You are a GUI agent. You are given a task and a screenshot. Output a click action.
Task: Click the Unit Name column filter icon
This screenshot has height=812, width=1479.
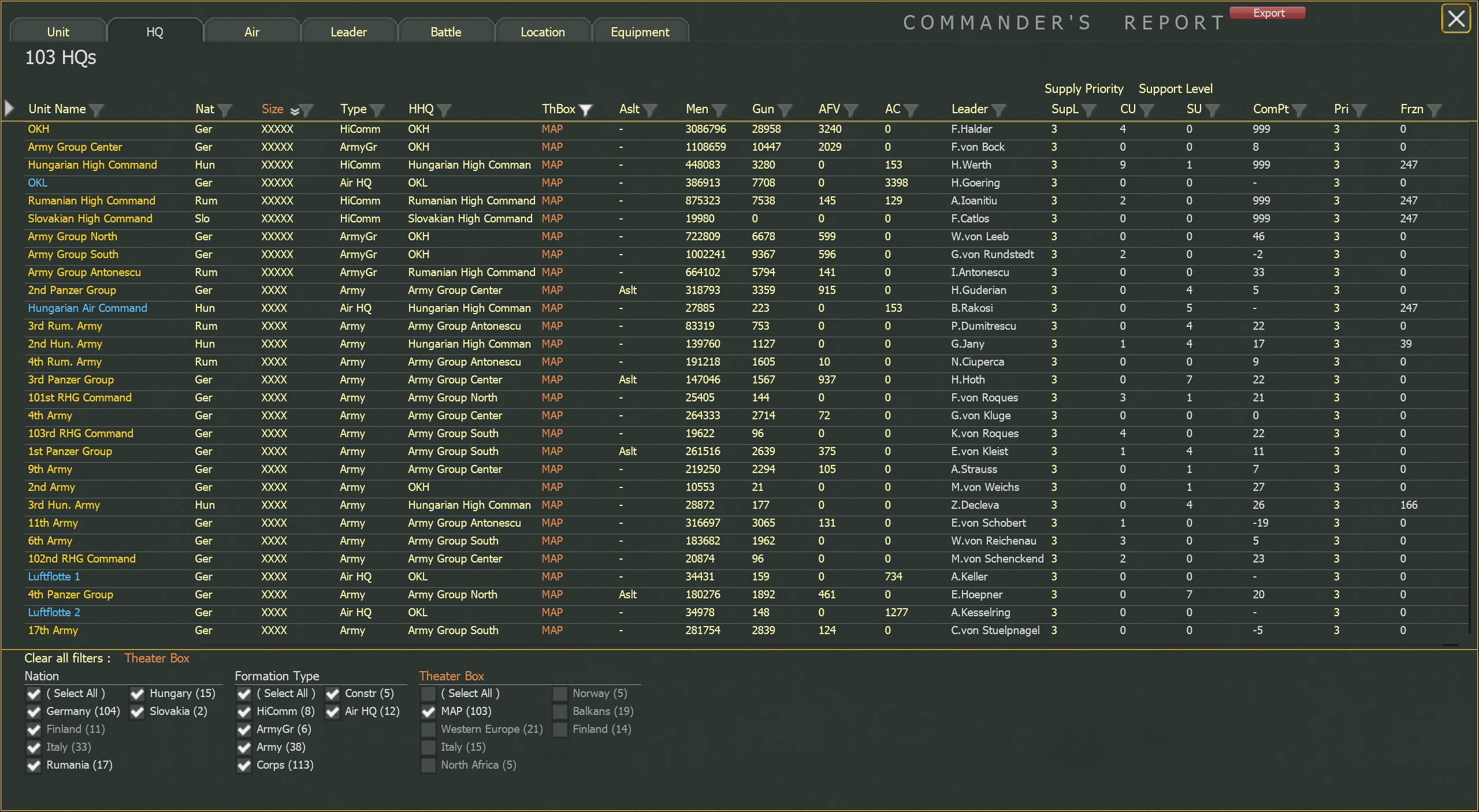(x=96, y=110)
